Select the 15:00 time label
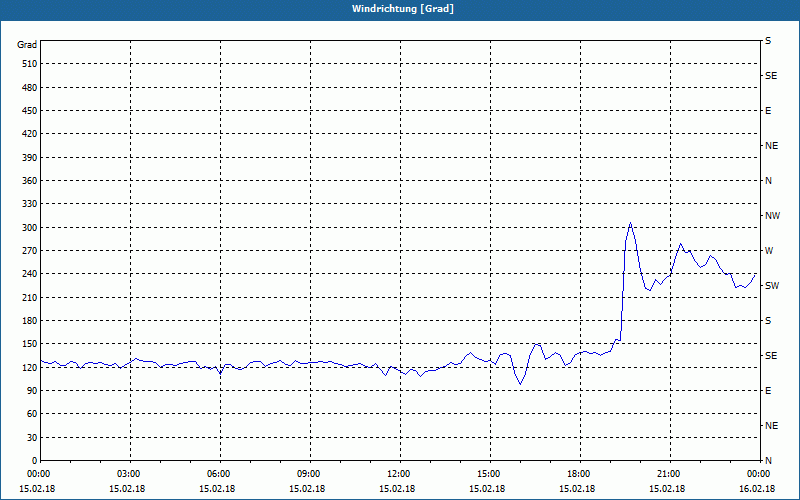This screenshot has width=800, height=500. (490, 473)
